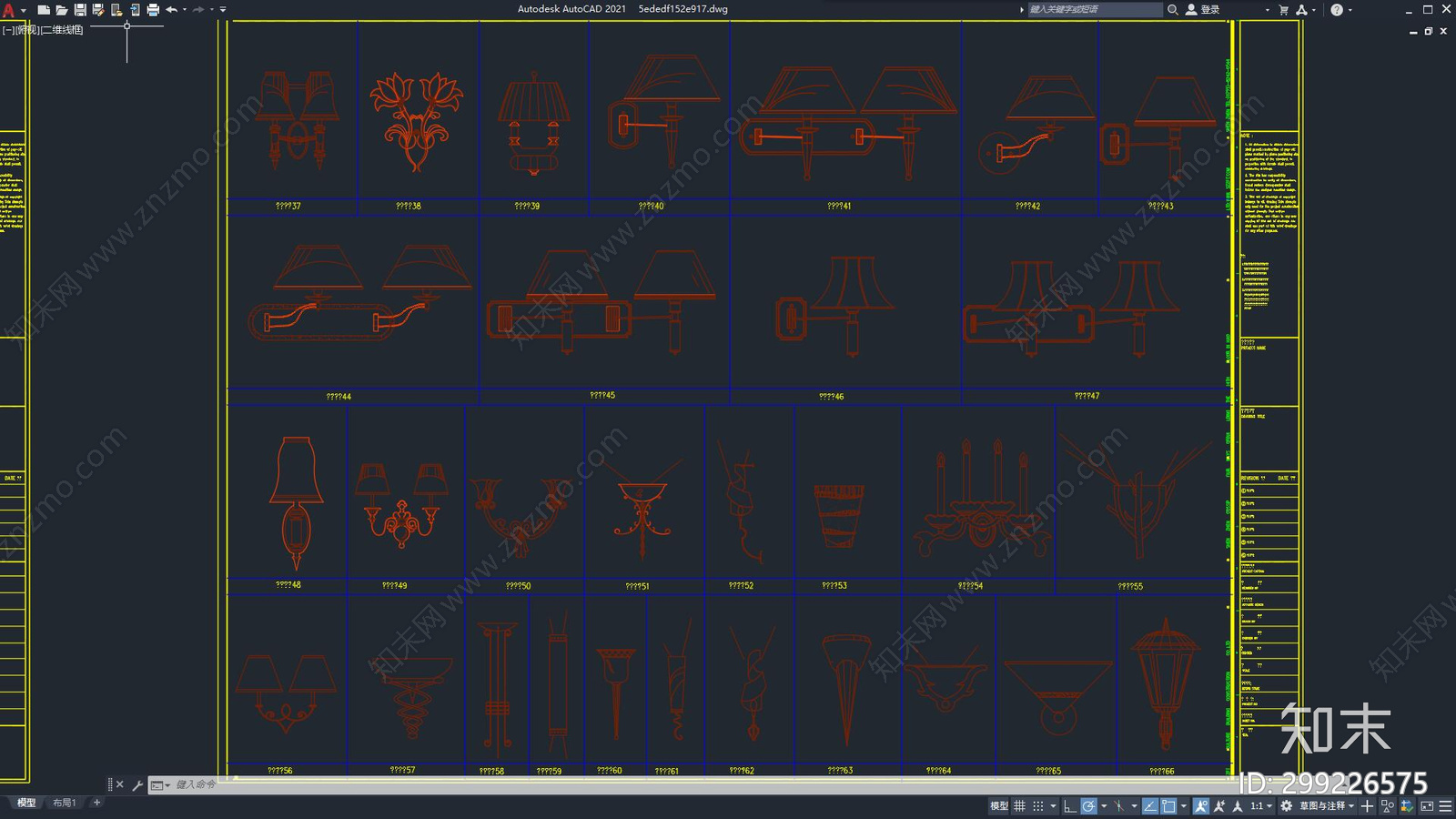Switch to the 布局1 layout tab

click(64, 803)
